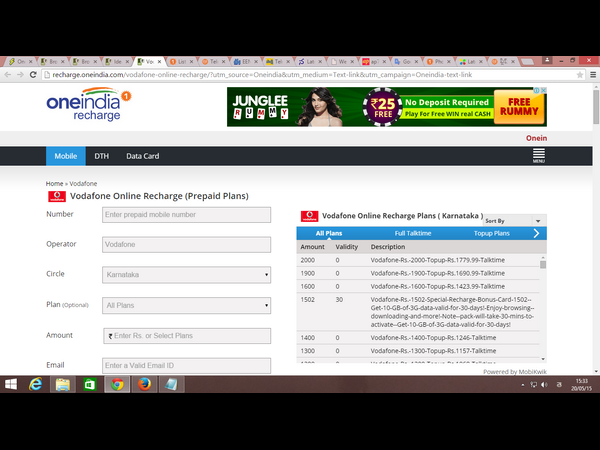The height and width of the screenshot is (450, 600).
Task: Switch to the Full Talktime tab
Action: (413, 233)
